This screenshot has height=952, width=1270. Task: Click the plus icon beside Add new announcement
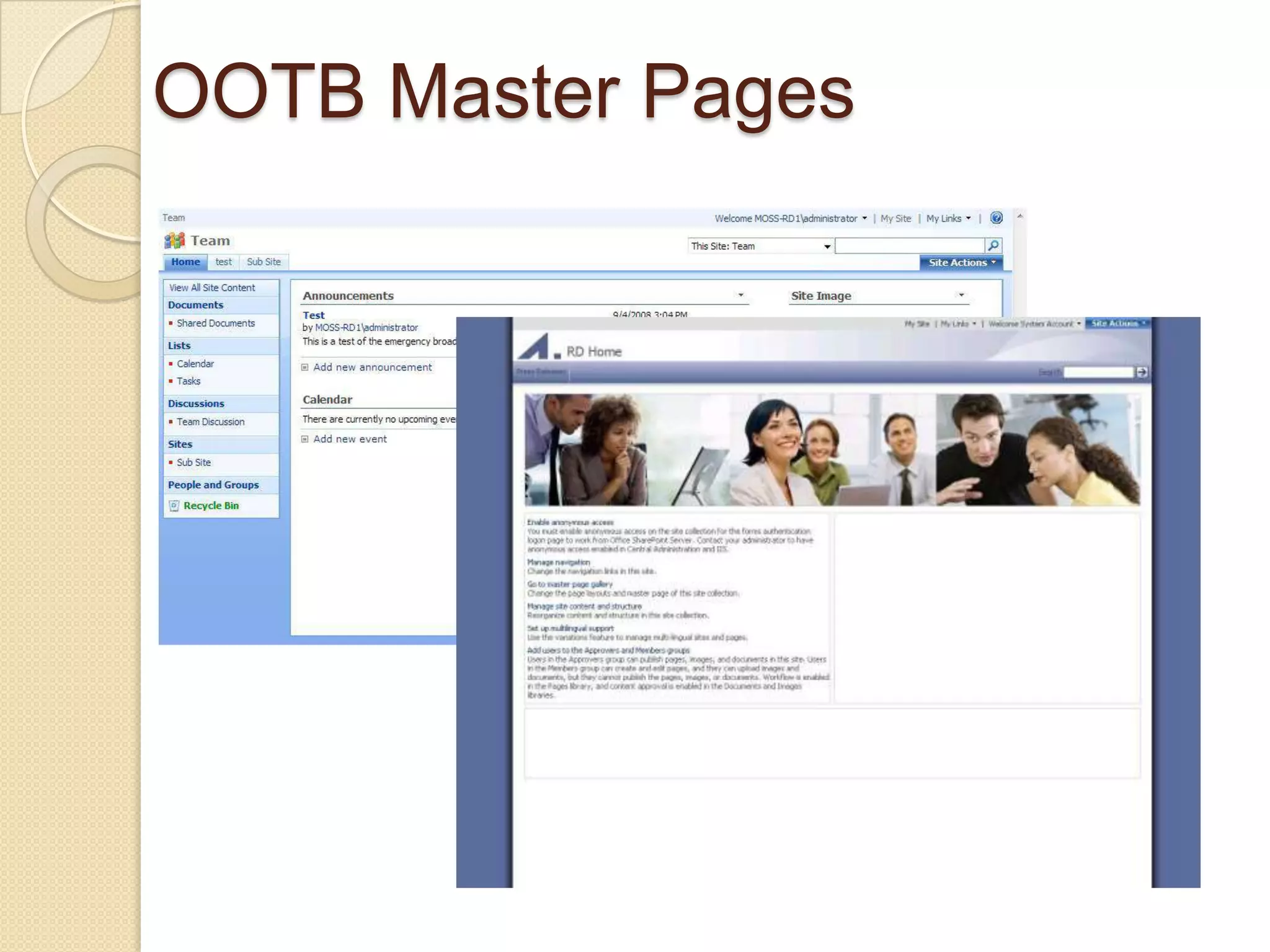(x=305, y=368)
